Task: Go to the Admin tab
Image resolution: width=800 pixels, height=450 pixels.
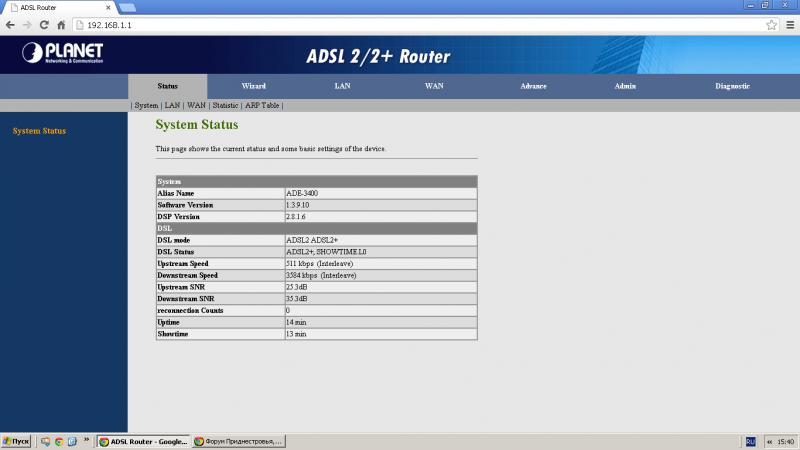Action: click(625, 86)
